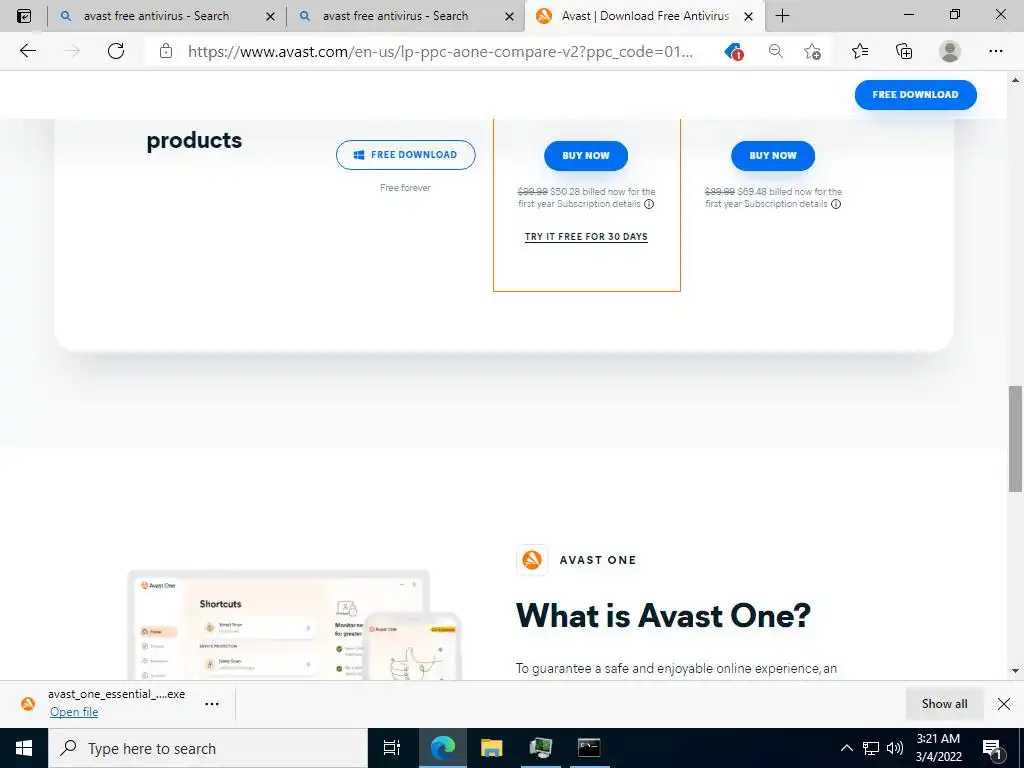Open the Command Prompt taskbar icon

click(589, 748)
